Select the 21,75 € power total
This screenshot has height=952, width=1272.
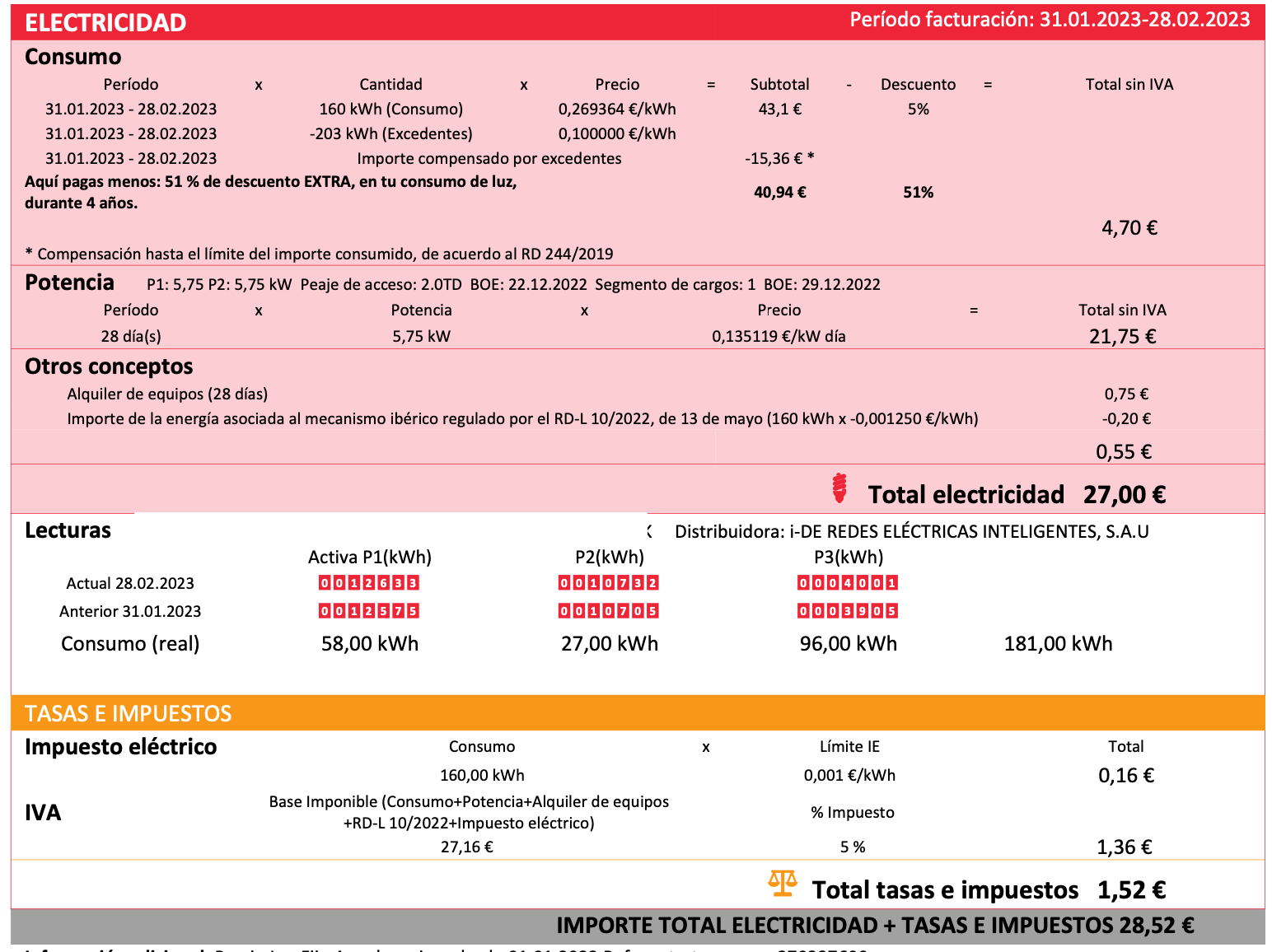pyautogui.click(x=1123, y=336)
